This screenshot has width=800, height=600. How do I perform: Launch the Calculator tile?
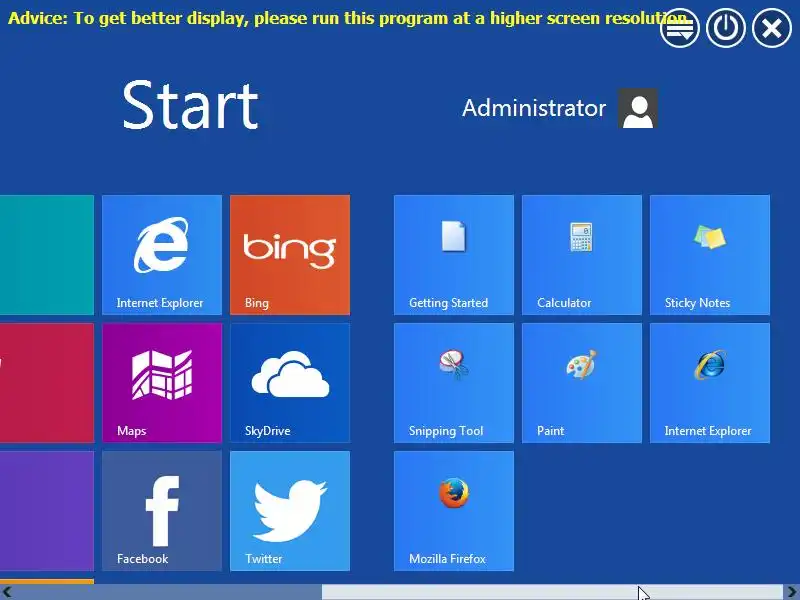point(582,255)
